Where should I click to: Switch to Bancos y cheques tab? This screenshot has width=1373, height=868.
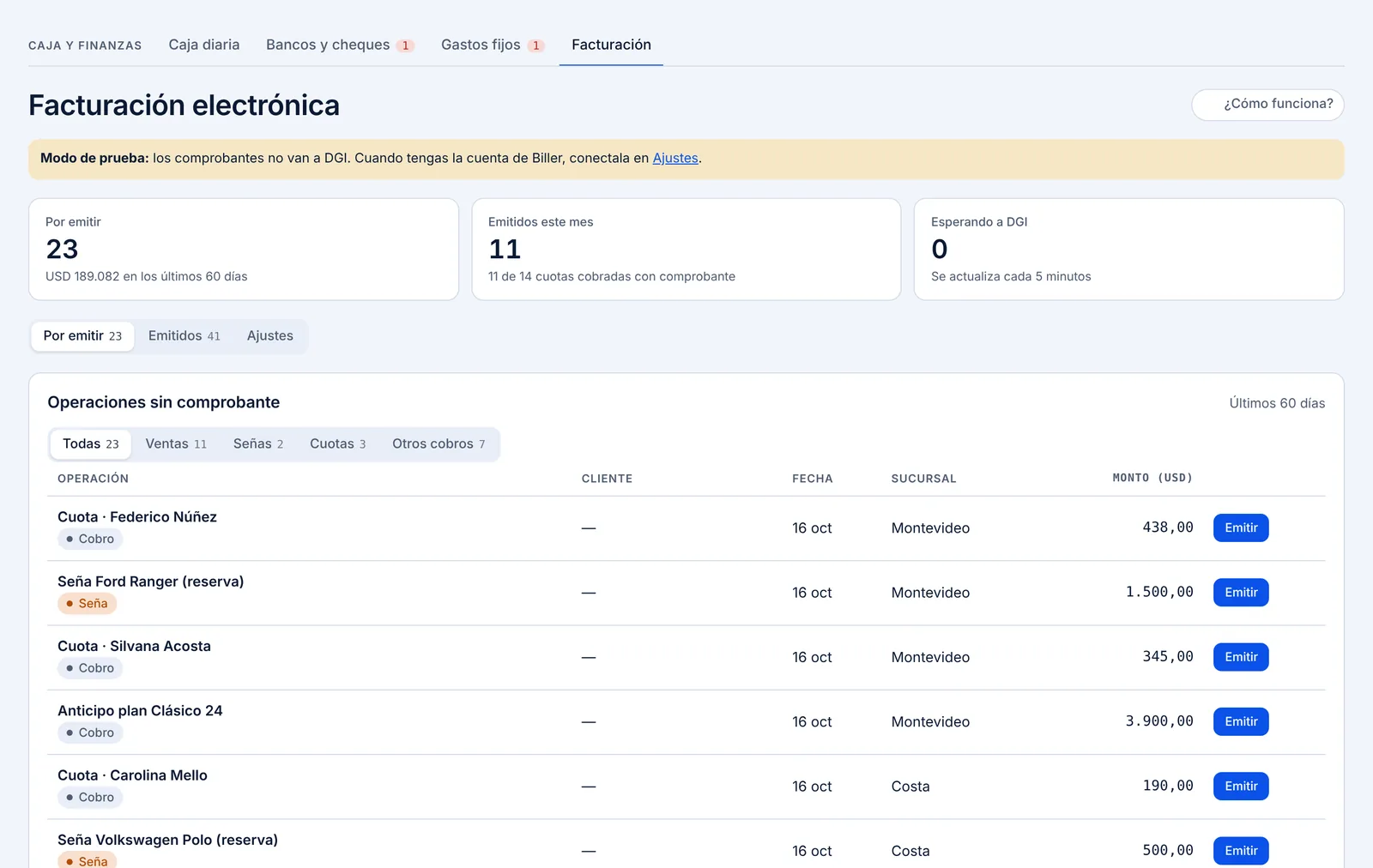340,45
